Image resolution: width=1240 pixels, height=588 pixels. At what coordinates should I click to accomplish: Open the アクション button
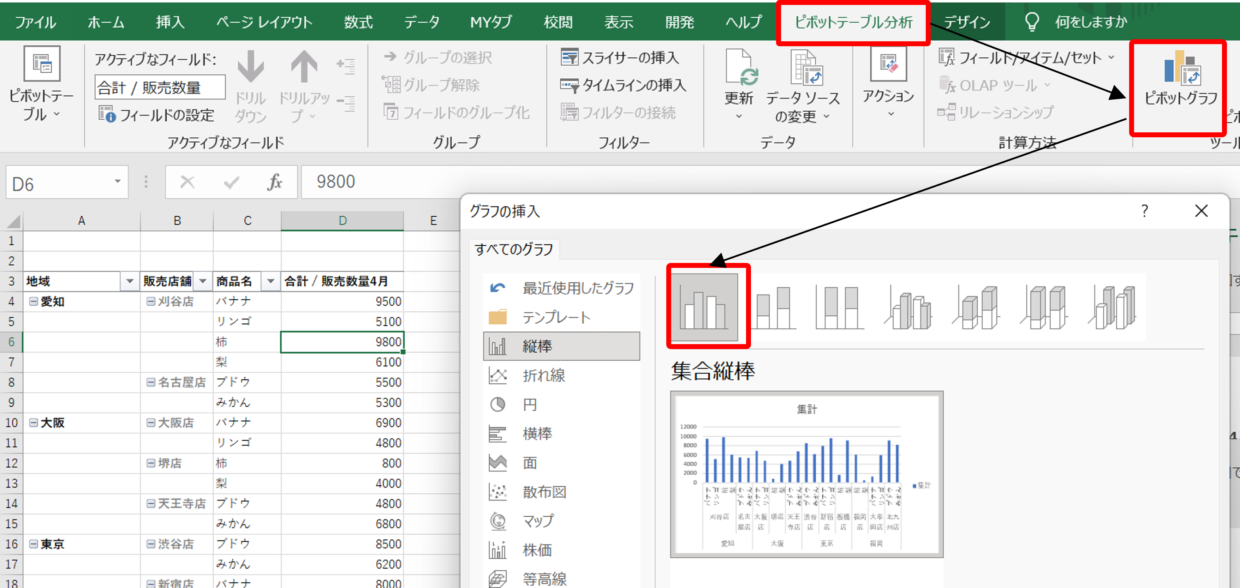tap(888, 85)
